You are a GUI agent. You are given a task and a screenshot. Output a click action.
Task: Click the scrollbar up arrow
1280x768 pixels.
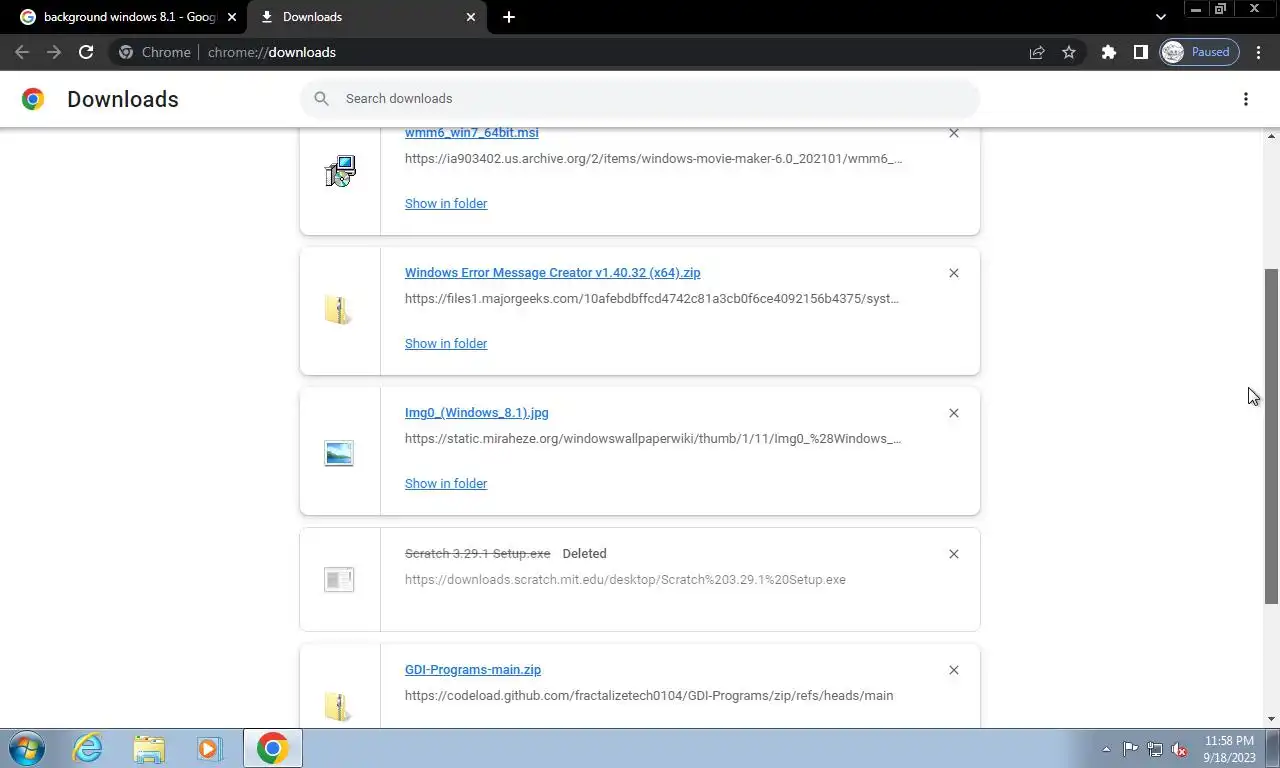(1272, 136)
